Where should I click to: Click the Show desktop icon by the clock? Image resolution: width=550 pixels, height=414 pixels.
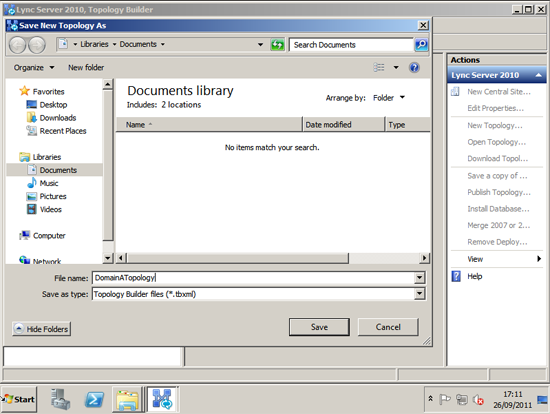(x=542, y=400)
